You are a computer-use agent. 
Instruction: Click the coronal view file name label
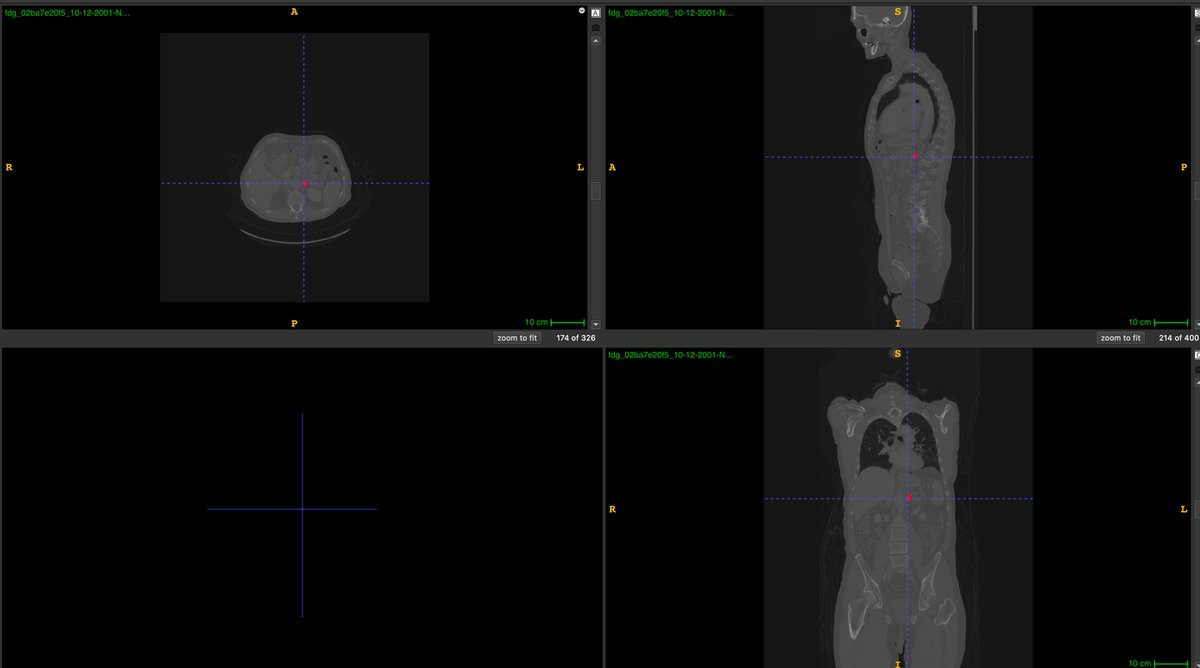pyautogui.click(x=671, y=355)
